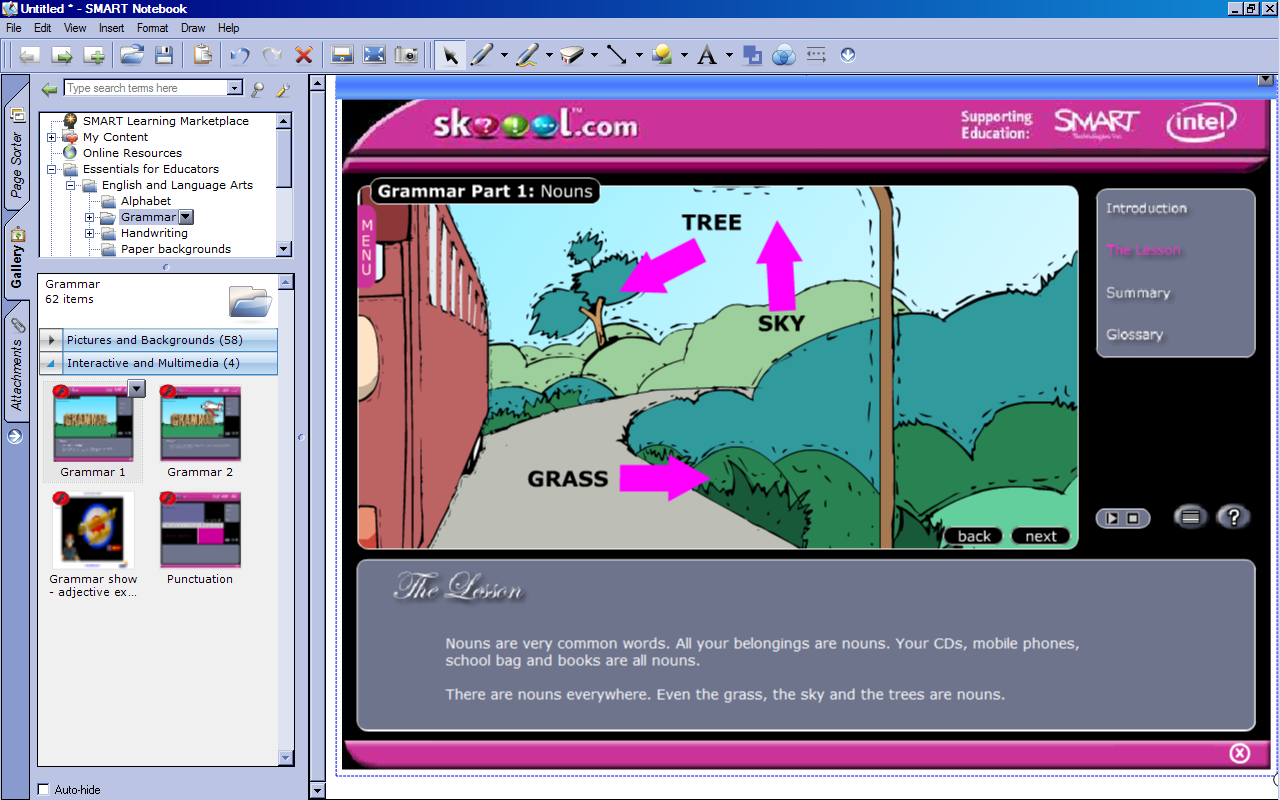Go to the previous page toolbar arrow
Viewport: 1280px width, 800px height.
coord(30,55)
